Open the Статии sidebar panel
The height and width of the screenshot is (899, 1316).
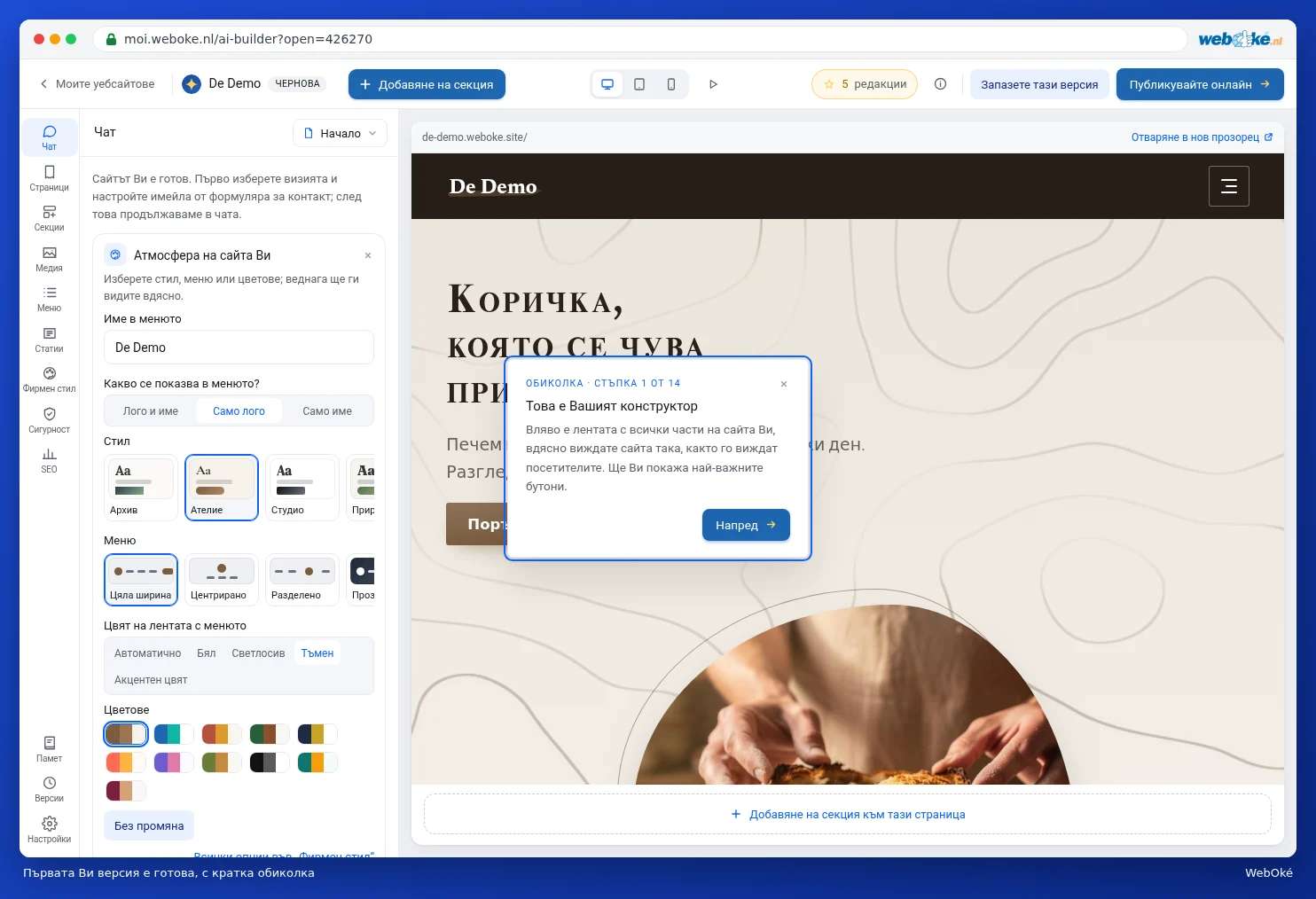pos(49,340)
